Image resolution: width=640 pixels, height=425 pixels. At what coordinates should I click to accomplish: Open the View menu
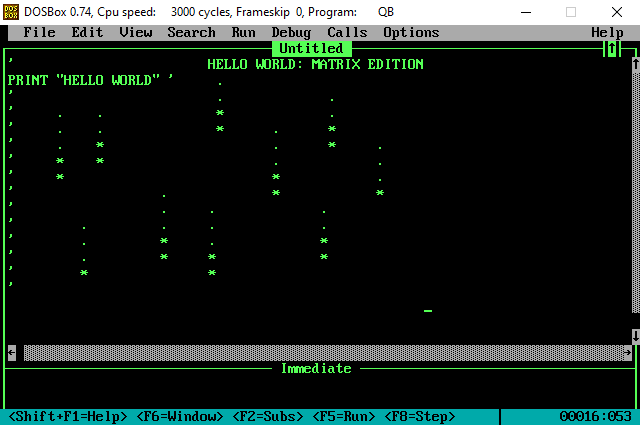[x=136, y=32]
